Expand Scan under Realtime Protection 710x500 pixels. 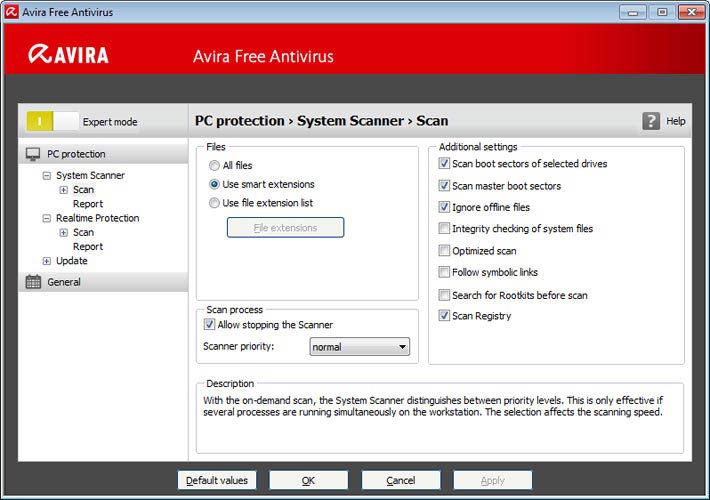pyautogui.click(x=63, y=233)
